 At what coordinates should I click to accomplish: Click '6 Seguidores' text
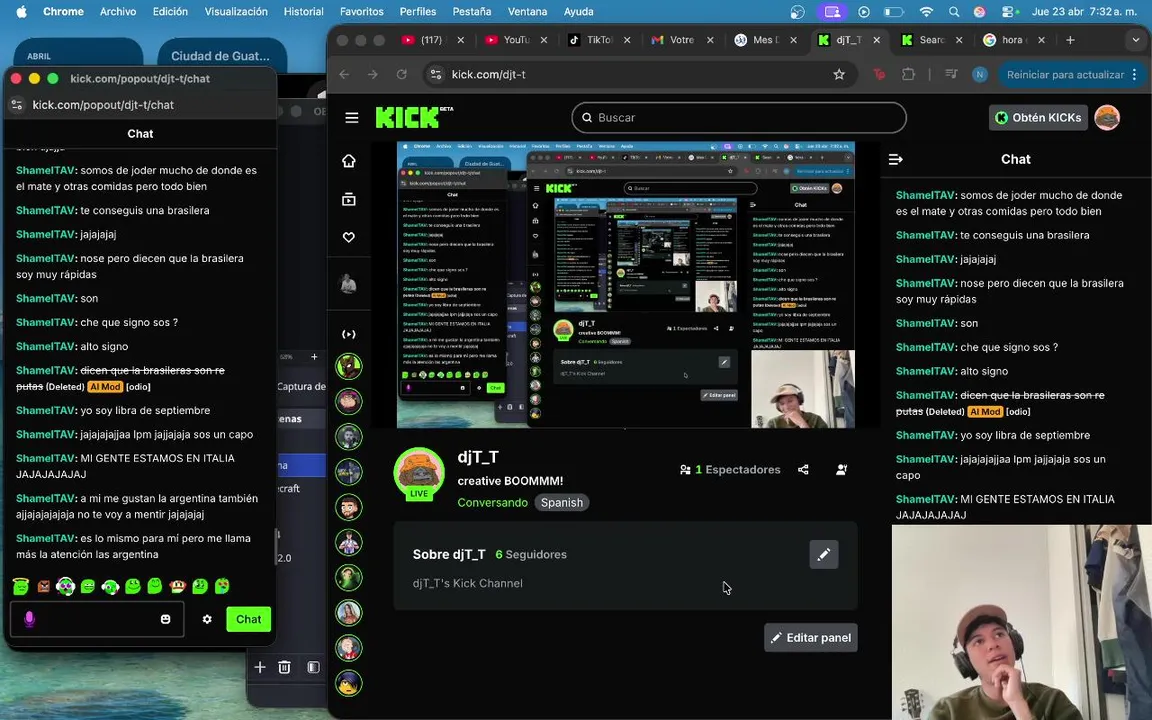530,555
